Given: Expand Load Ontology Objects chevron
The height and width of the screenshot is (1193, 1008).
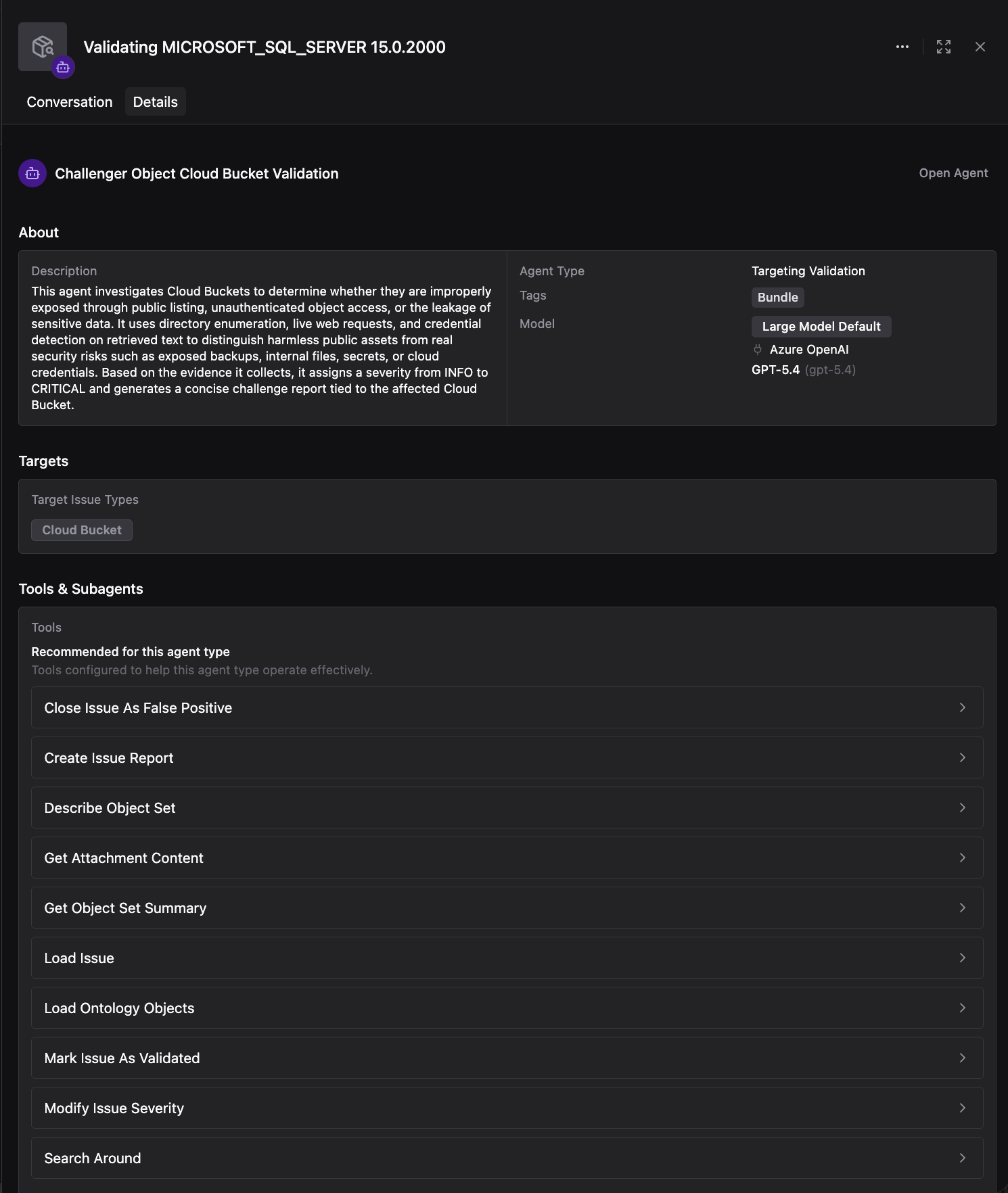Looking at the screenshot, I should [962, 1008].
